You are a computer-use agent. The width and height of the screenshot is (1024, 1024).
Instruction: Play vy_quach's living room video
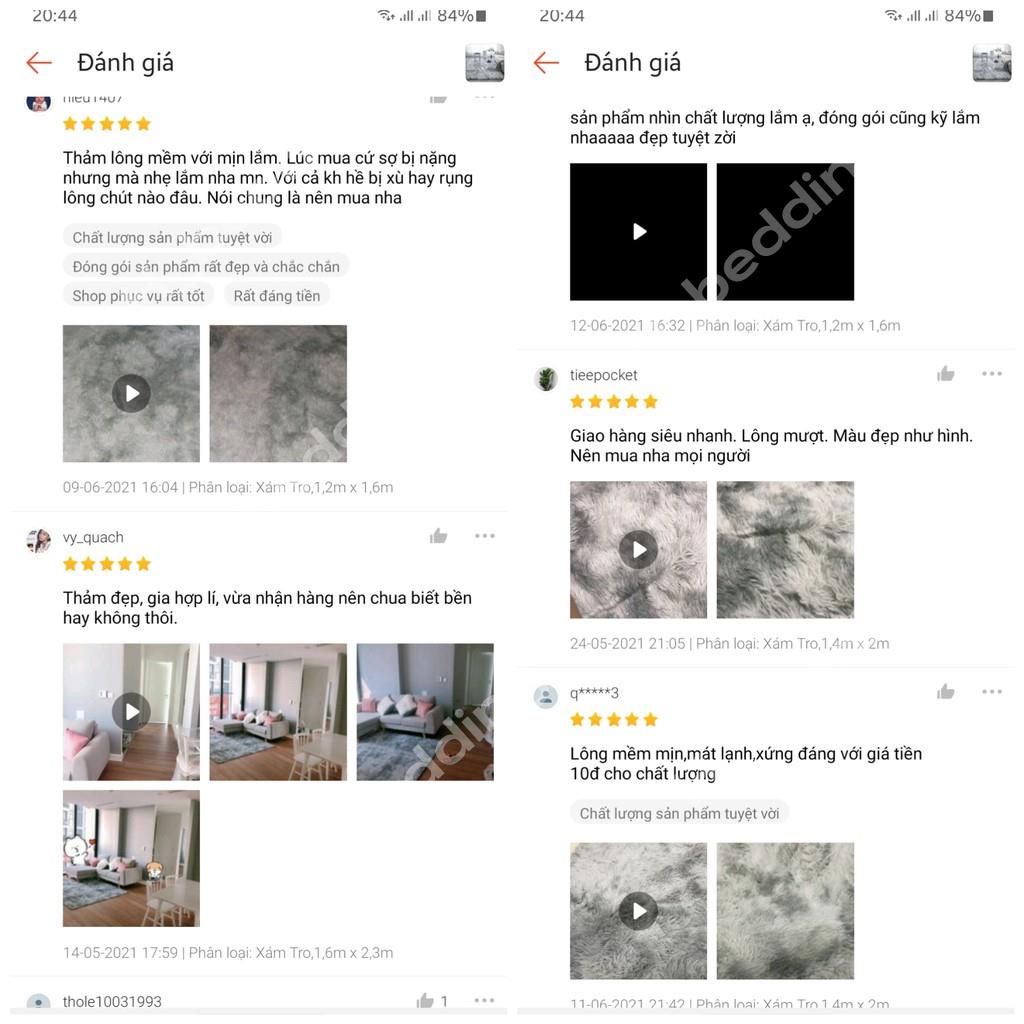tap(131, 712)
